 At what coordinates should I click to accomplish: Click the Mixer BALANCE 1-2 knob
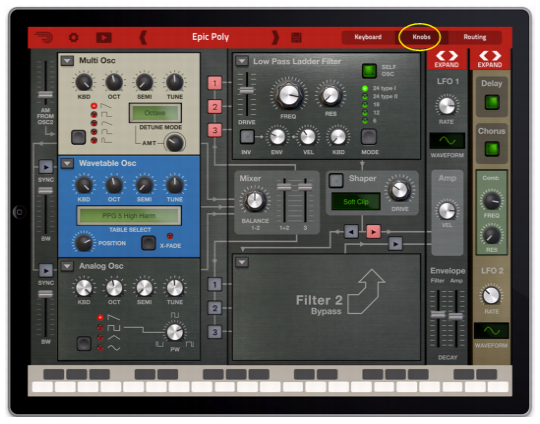click(x=255, y=201)
